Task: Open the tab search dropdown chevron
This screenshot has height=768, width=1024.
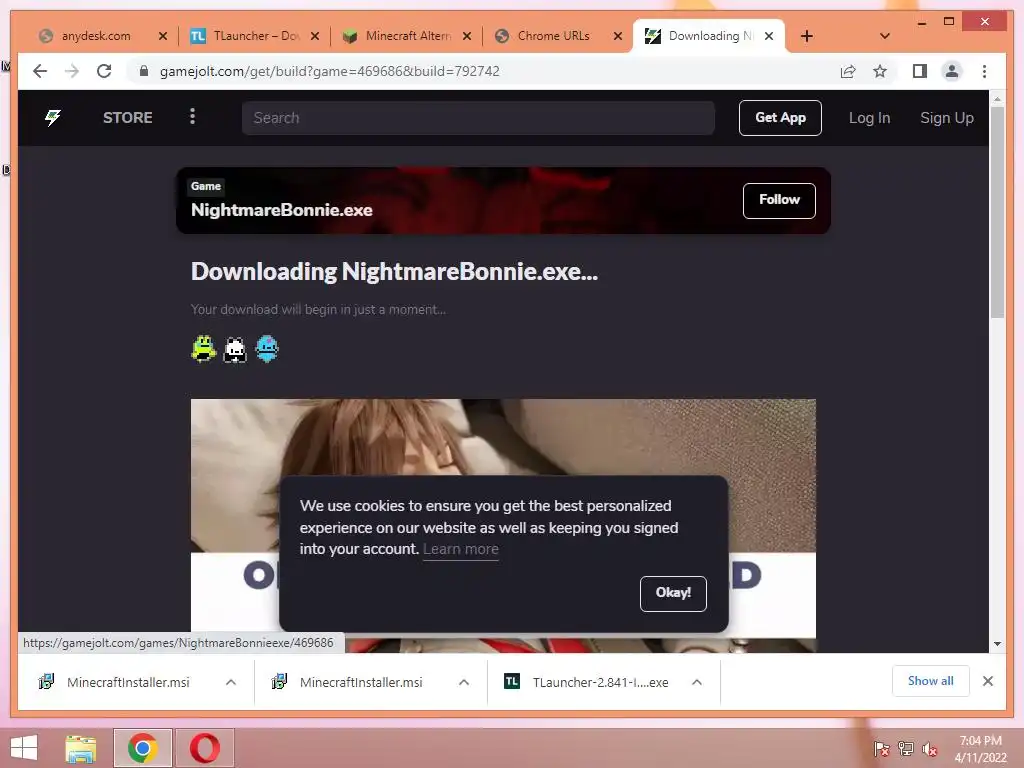Action: coord(885,36)
